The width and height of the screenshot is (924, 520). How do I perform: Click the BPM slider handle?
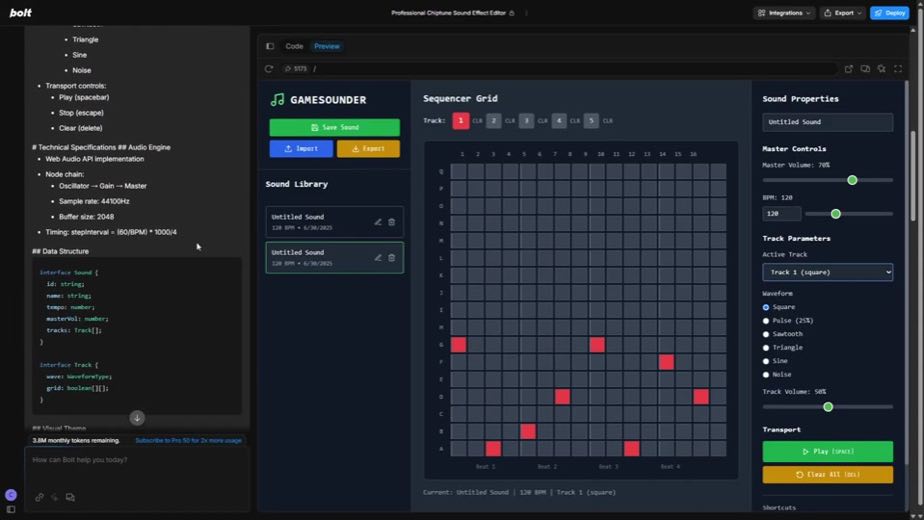836,214
